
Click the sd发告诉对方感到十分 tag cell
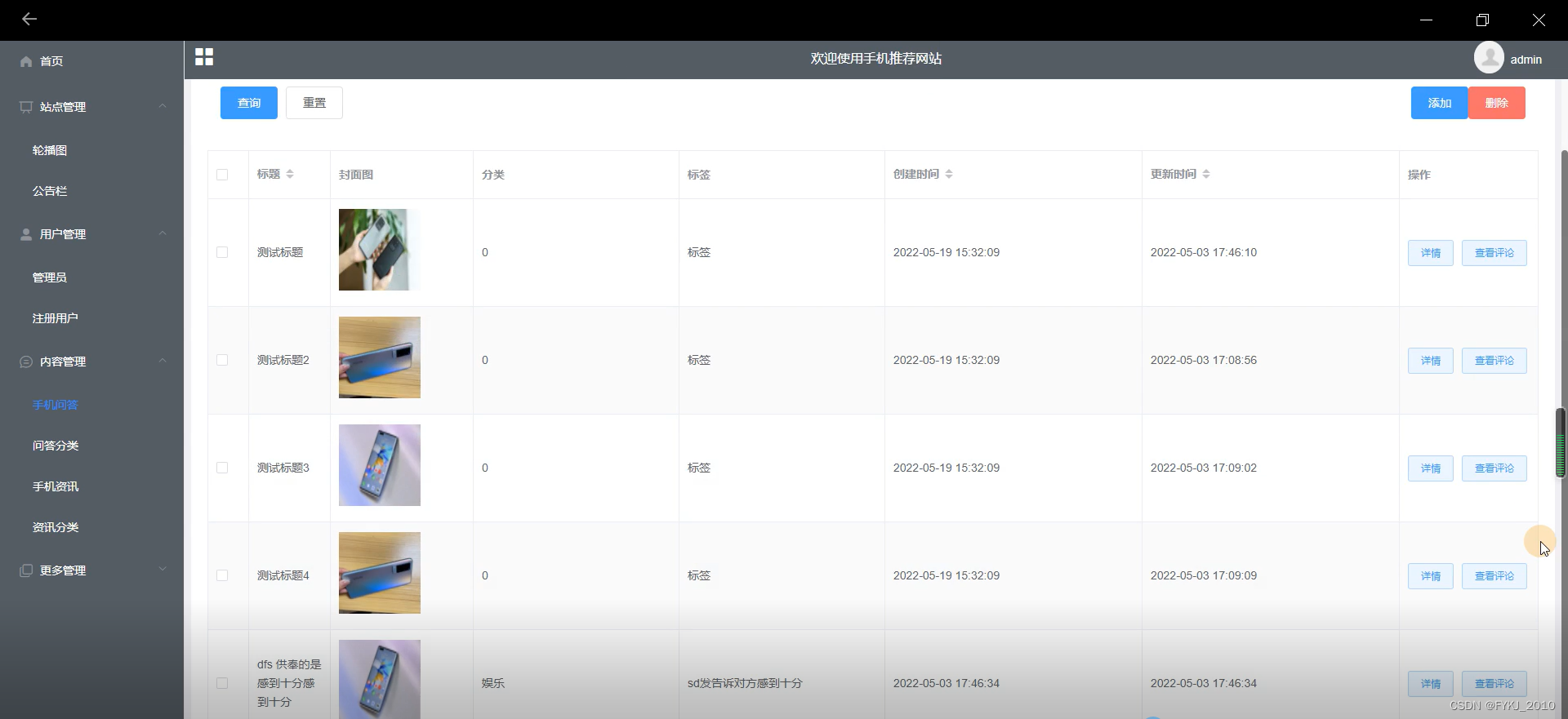[x=745, y=683]
